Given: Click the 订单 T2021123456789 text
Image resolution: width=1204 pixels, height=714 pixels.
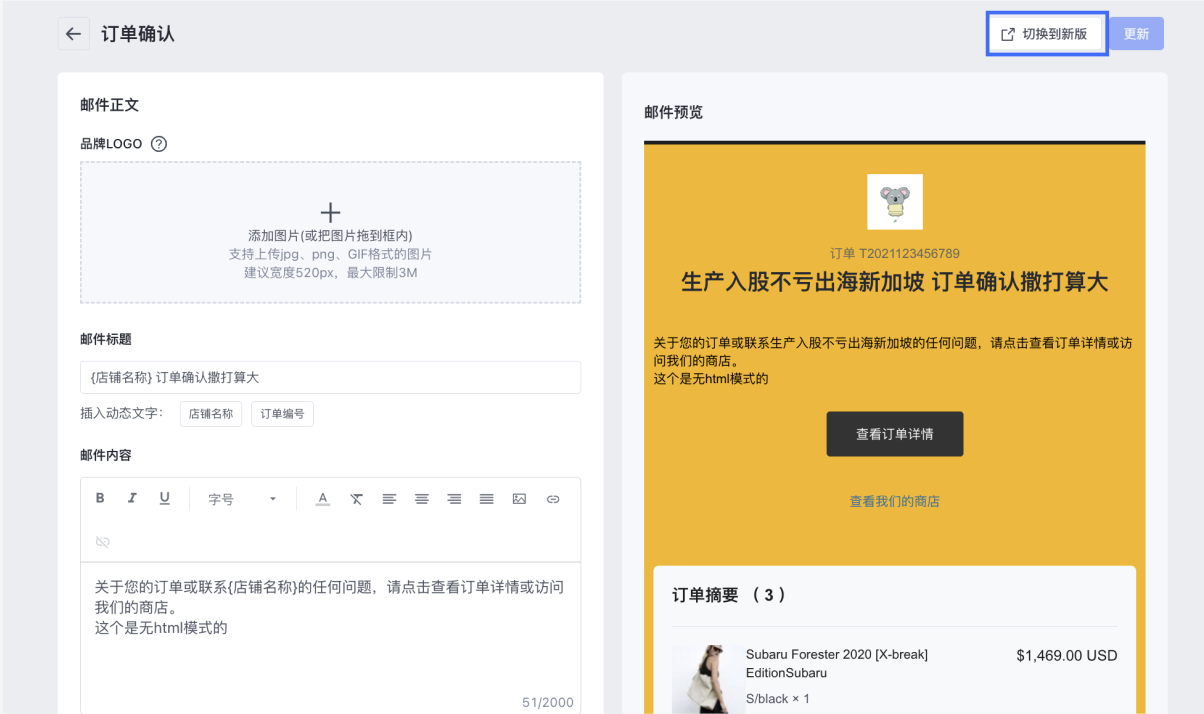Looking at the screenshot, I should (x=895, y=254).
